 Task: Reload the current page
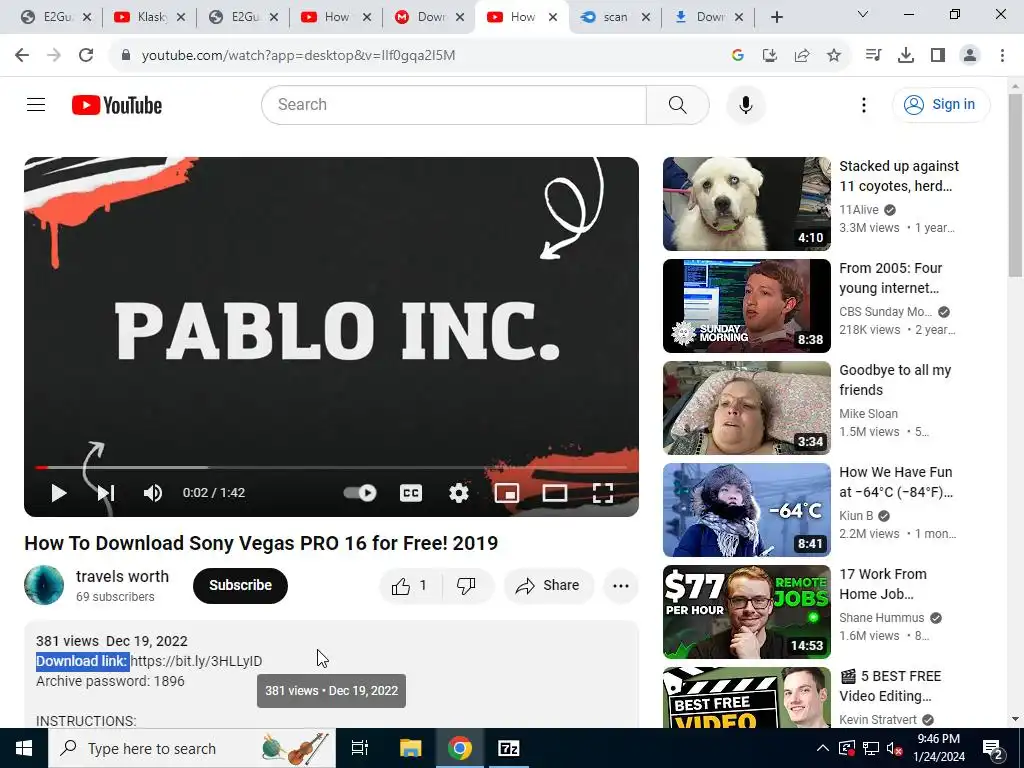pyautogui.click(x=86, y=56)
